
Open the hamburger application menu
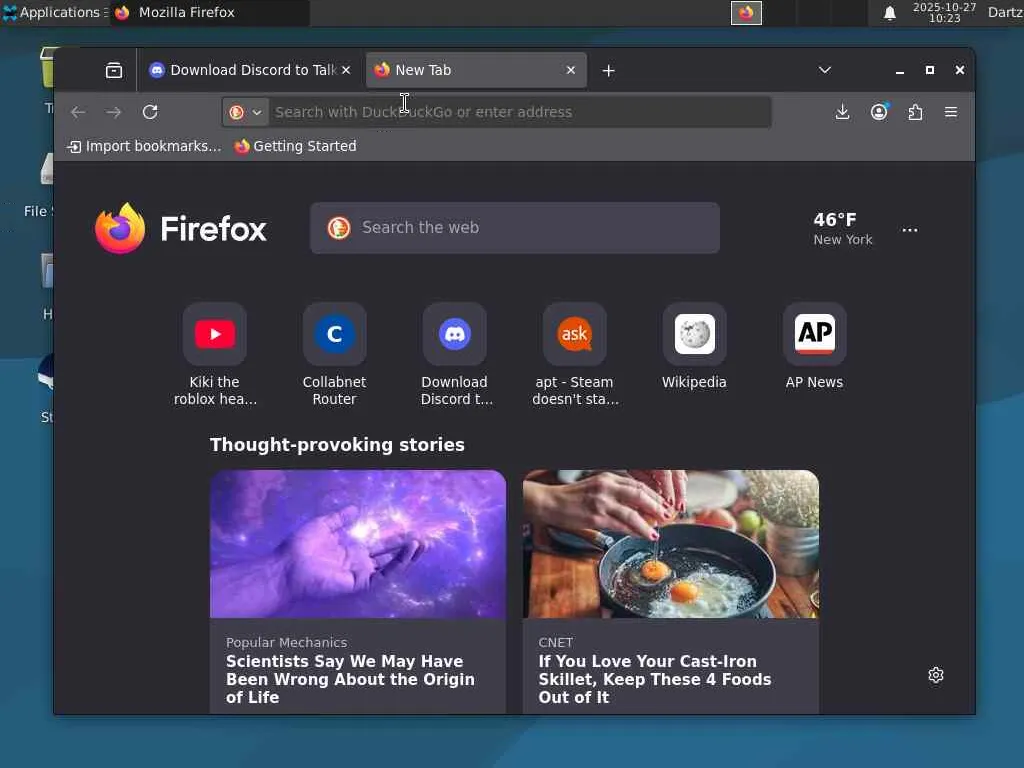click(x=951, y=112)
